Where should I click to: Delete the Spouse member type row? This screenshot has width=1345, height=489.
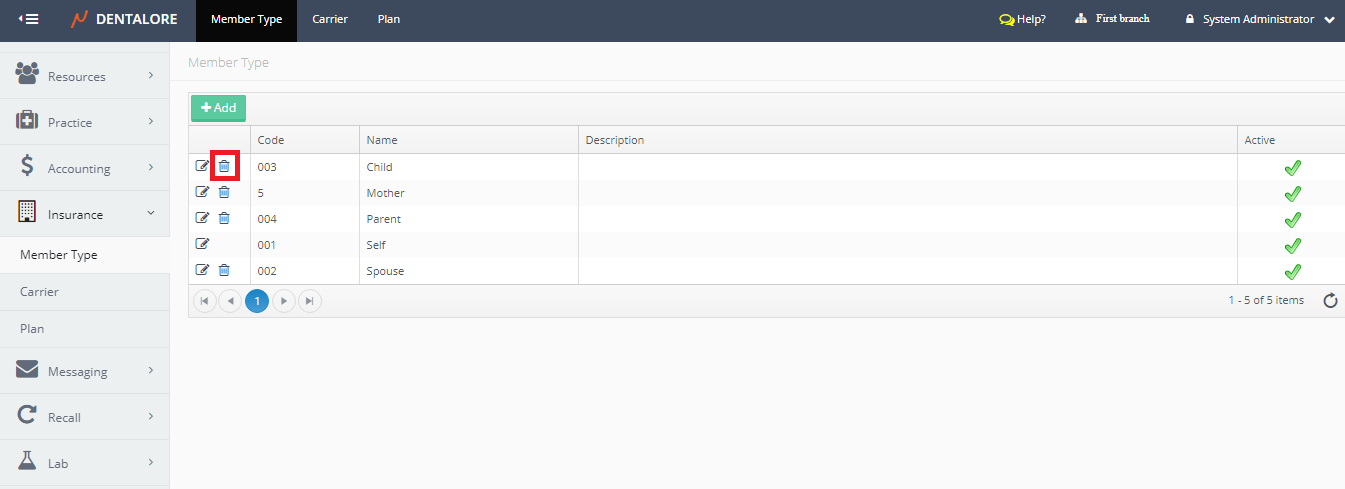[224, 270]
